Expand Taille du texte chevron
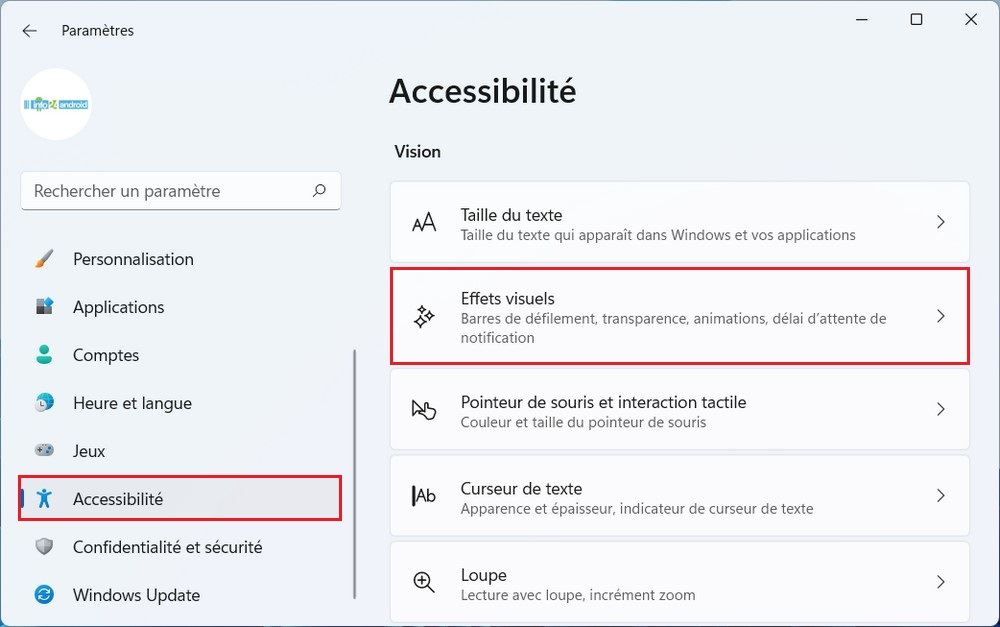1000x627 pixels. tap(940, 222)
